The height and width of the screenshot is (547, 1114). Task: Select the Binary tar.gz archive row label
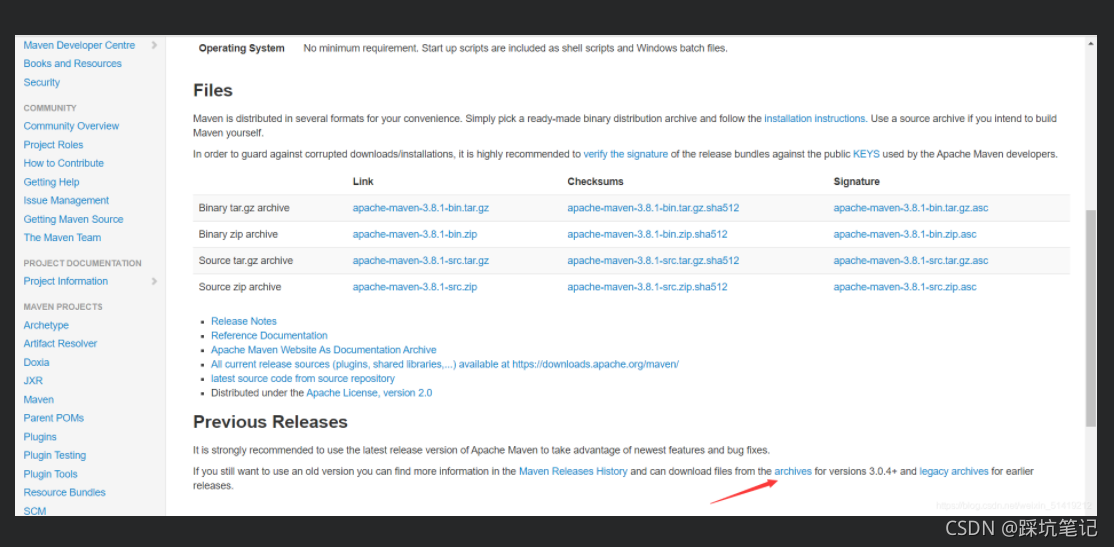pos(244,208)
